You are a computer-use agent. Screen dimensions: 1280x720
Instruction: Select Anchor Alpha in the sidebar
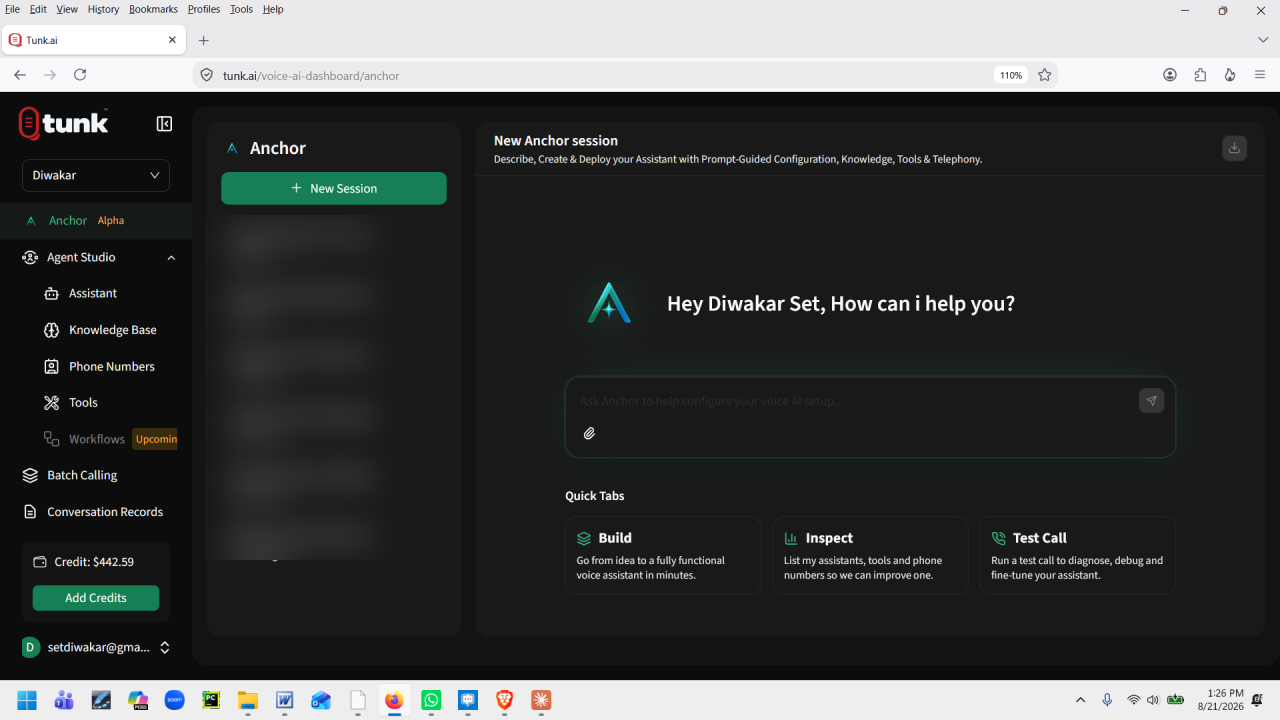coord(96,221)
